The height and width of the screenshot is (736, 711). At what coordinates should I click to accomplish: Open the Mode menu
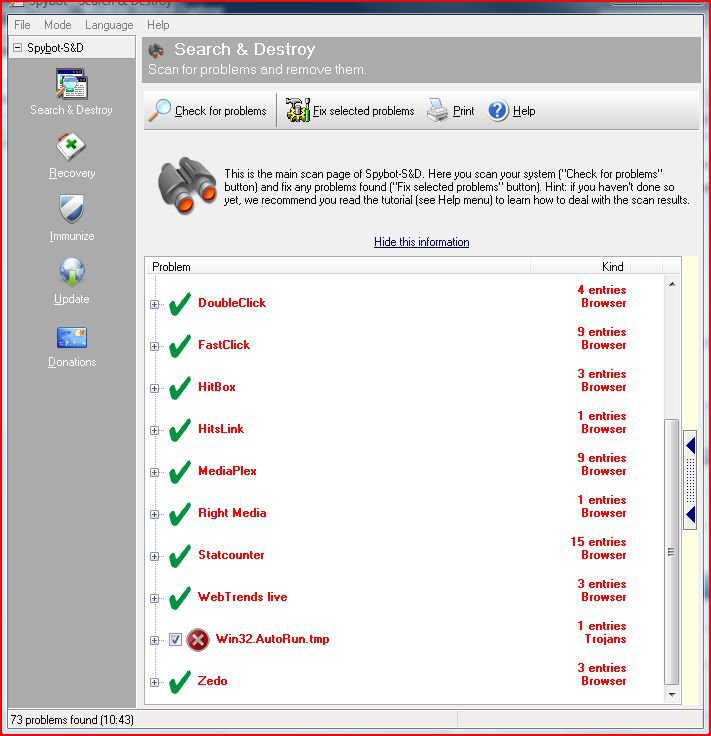57,25
